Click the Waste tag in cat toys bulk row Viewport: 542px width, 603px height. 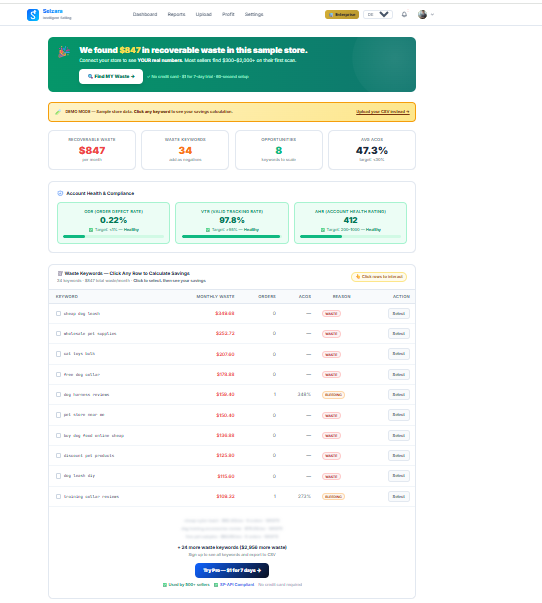(x=331, y=354)
